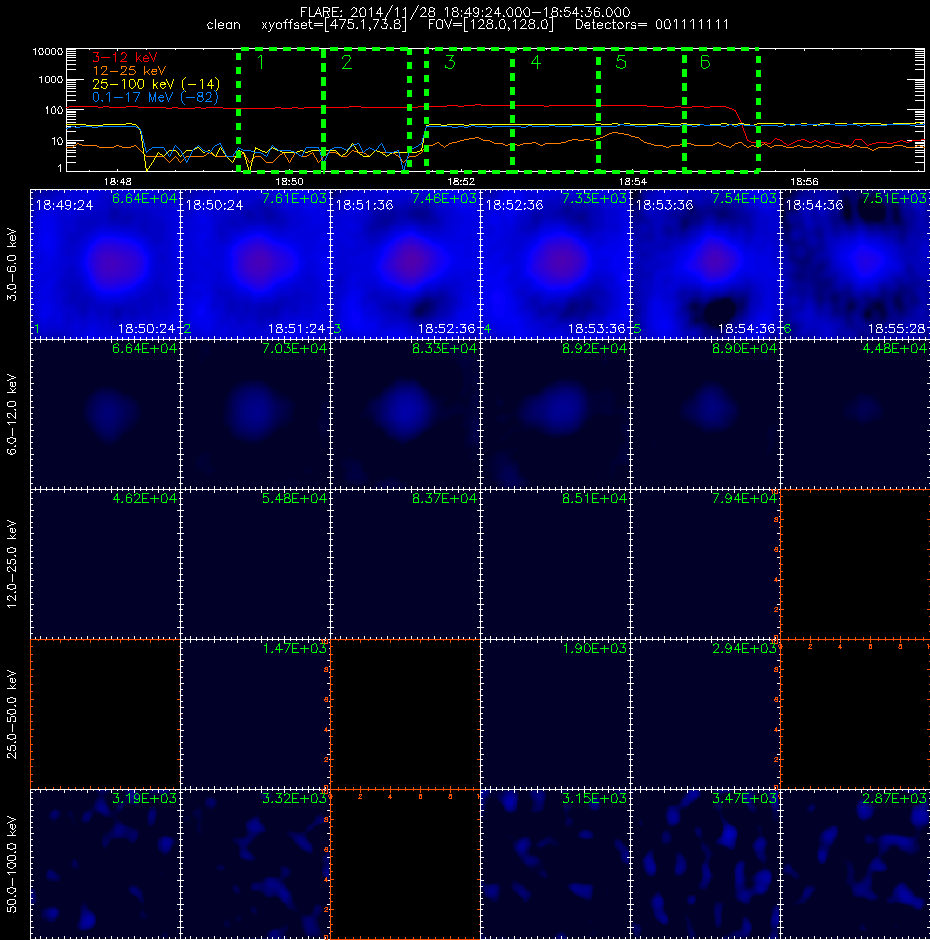Select interval 1 label in light curve

[x=260, y=62]
